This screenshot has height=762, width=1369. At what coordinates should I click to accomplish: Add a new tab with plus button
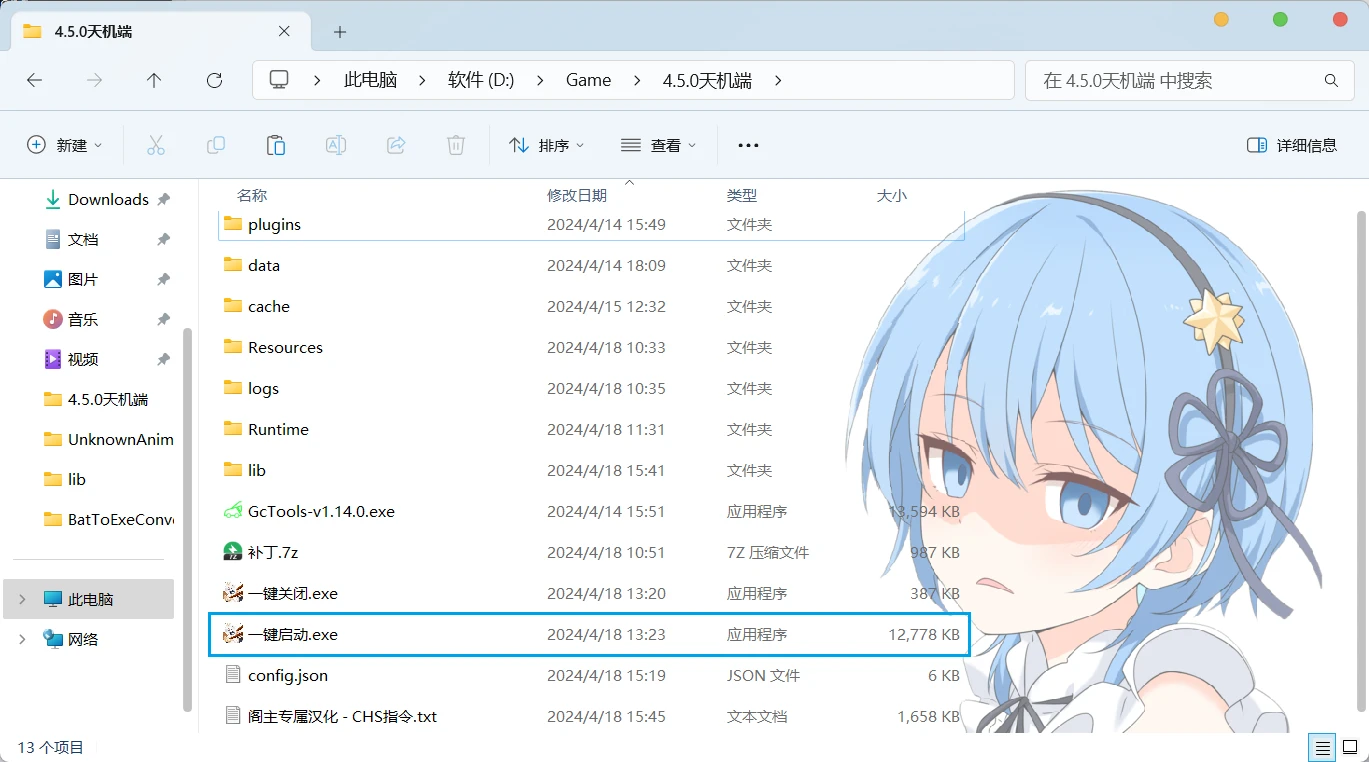point(340,32)
